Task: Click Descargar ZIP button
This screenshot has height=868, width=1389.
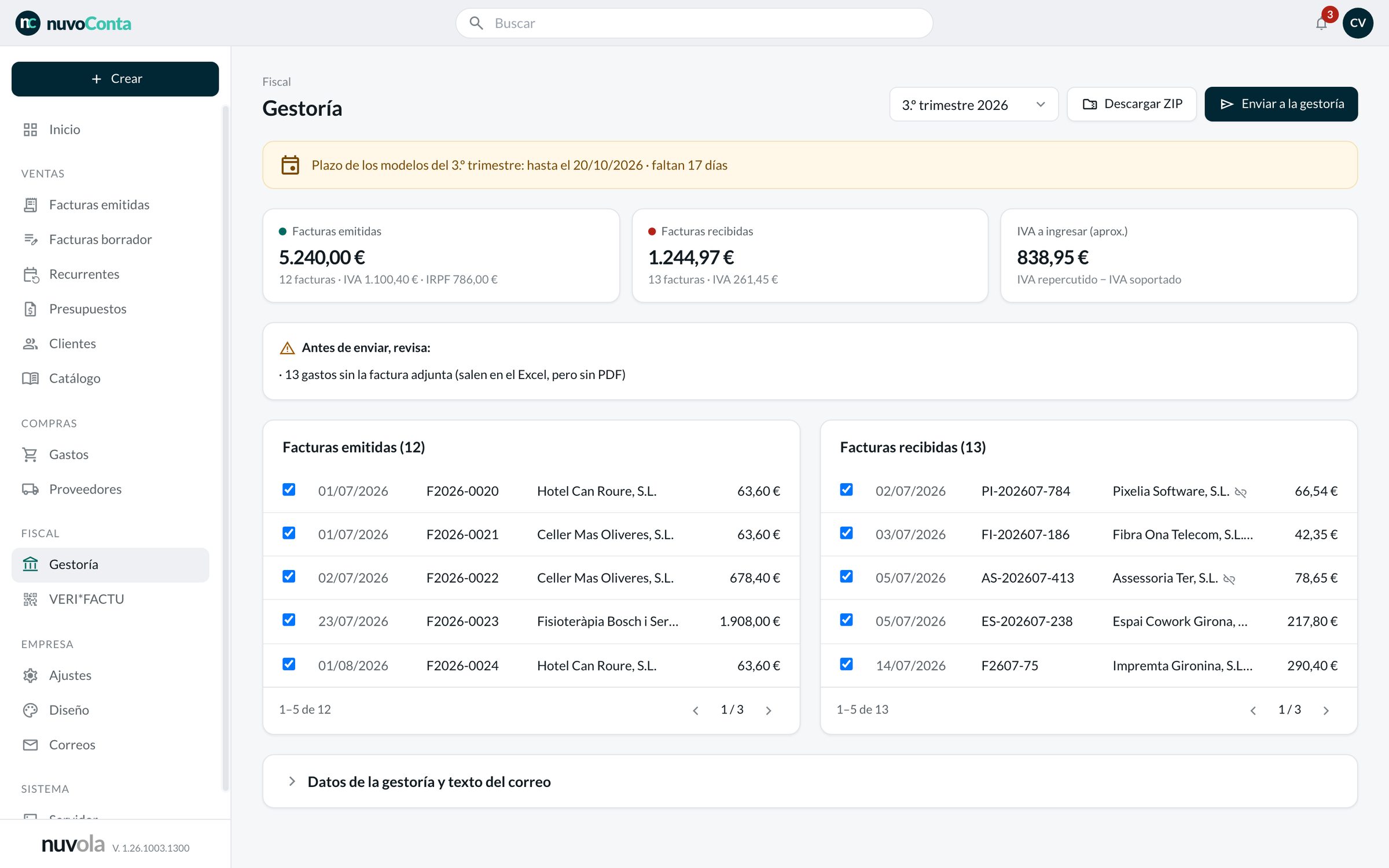Action: pos(1131,104)
